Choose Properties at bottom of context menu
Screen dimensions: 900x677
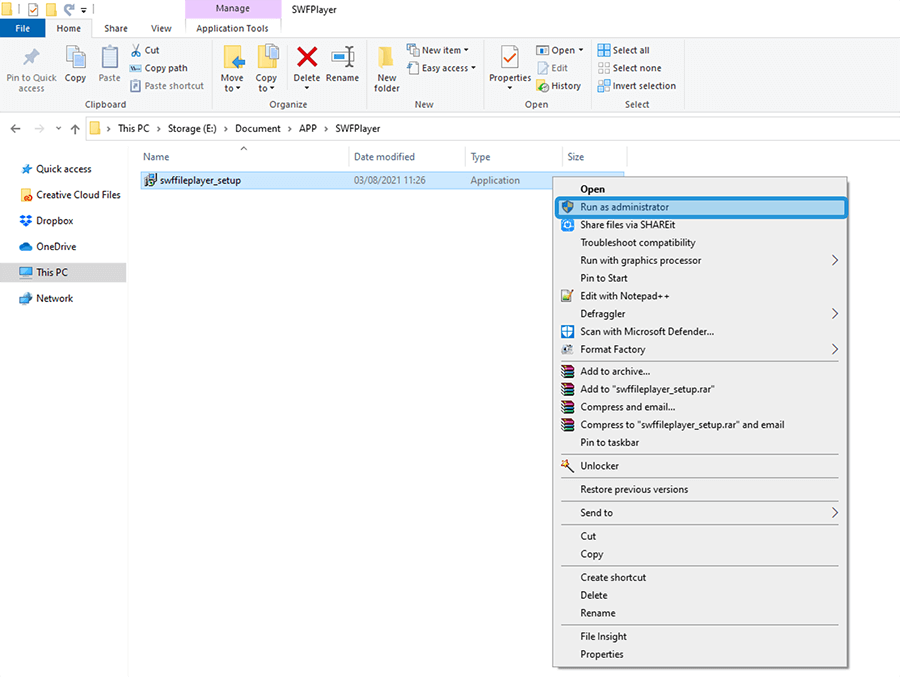pos(700,654)
